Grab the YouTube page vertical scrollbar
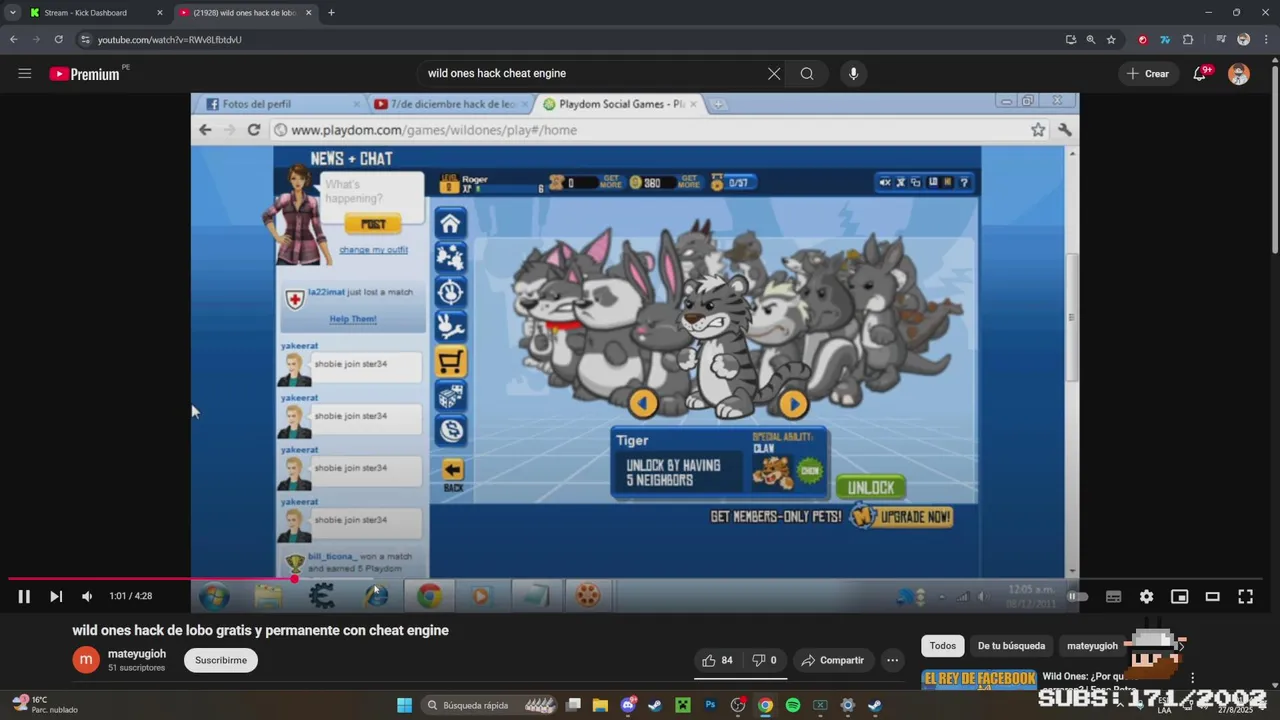 tap(1274, 160)
